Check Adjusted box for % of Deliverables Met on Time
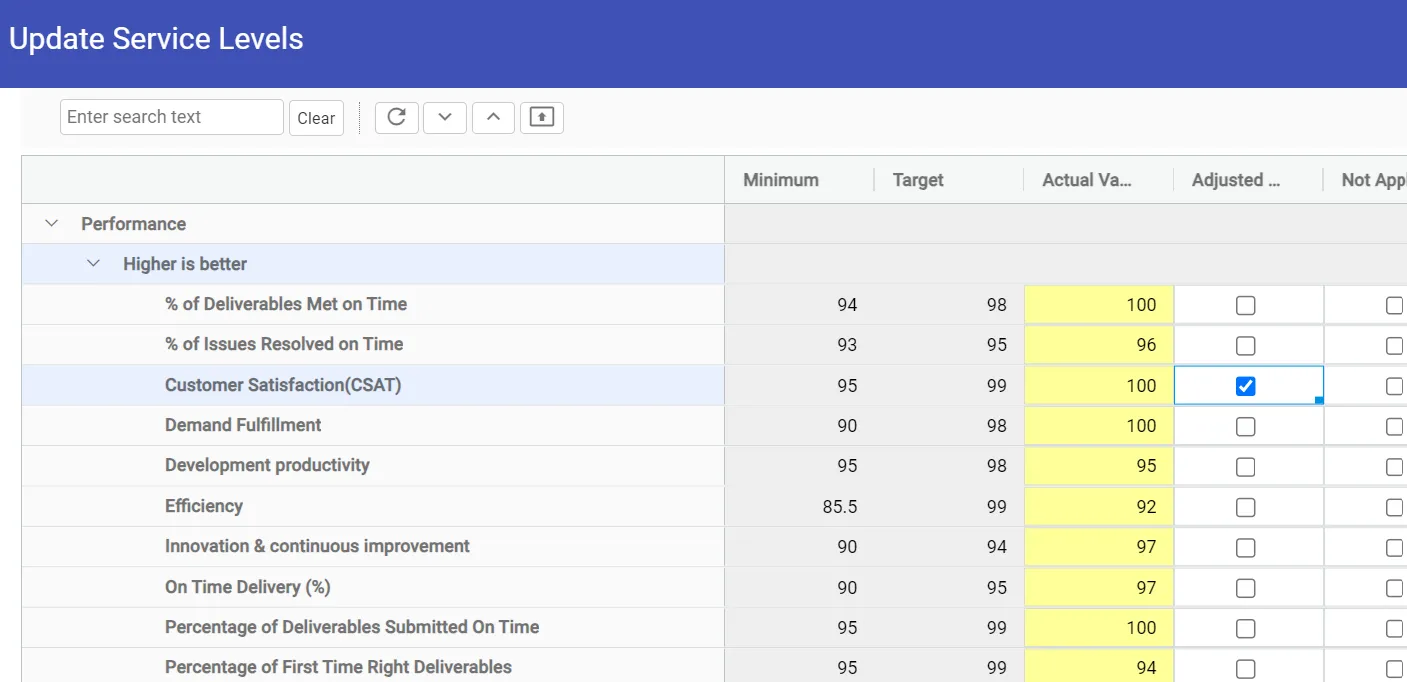Screen dimensions: 1407x682 pyautogui.click(x=1245, y=306)
